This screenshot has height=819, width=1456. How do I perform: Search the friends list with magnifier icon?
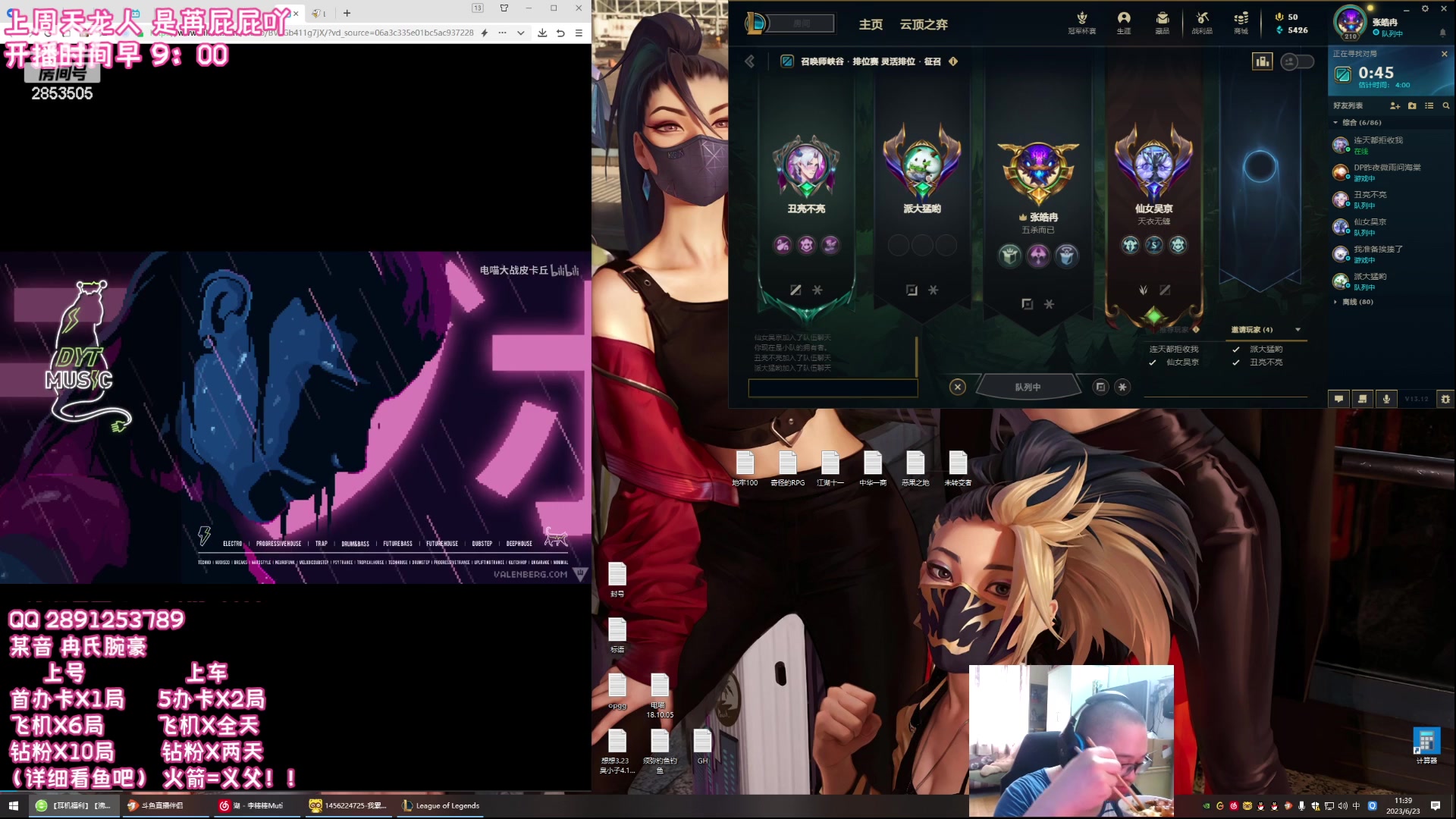click(x=1446, y=105)
